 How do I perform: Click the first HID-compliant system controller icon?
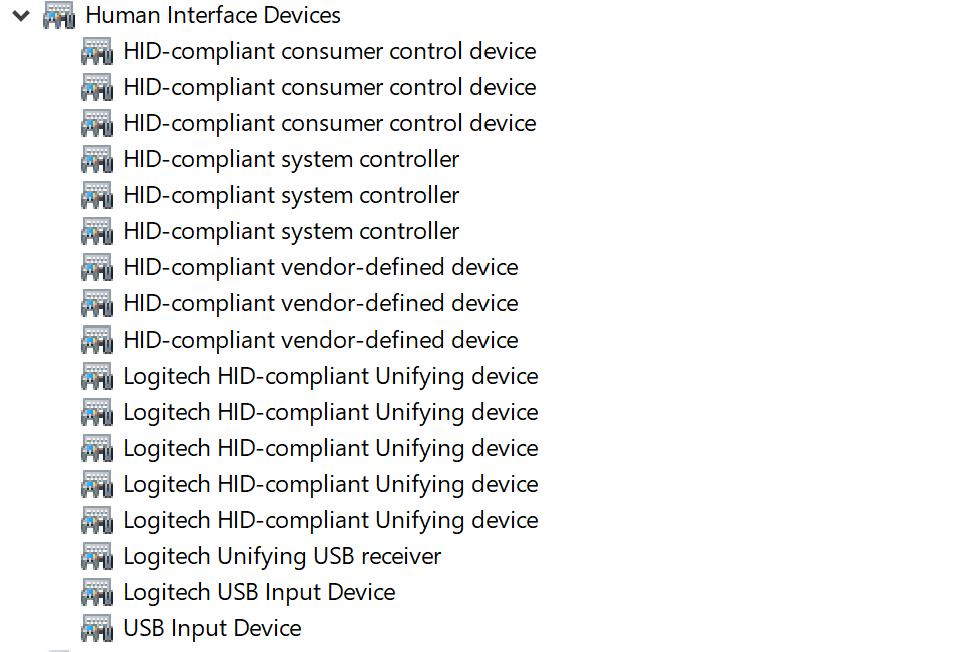click(97, 159)
